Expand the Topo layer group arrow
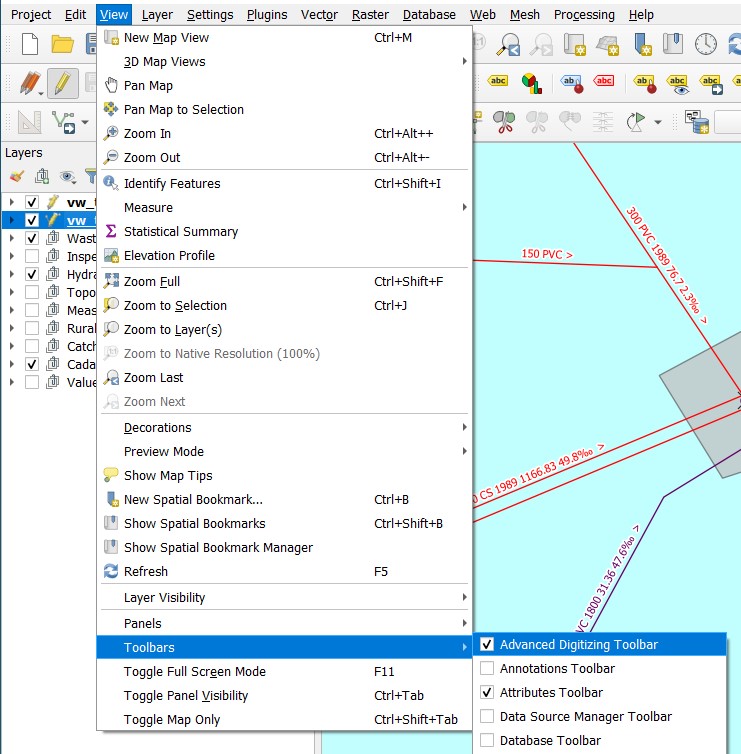The width and height of the screenshot is (741, 754). [12, 292]
